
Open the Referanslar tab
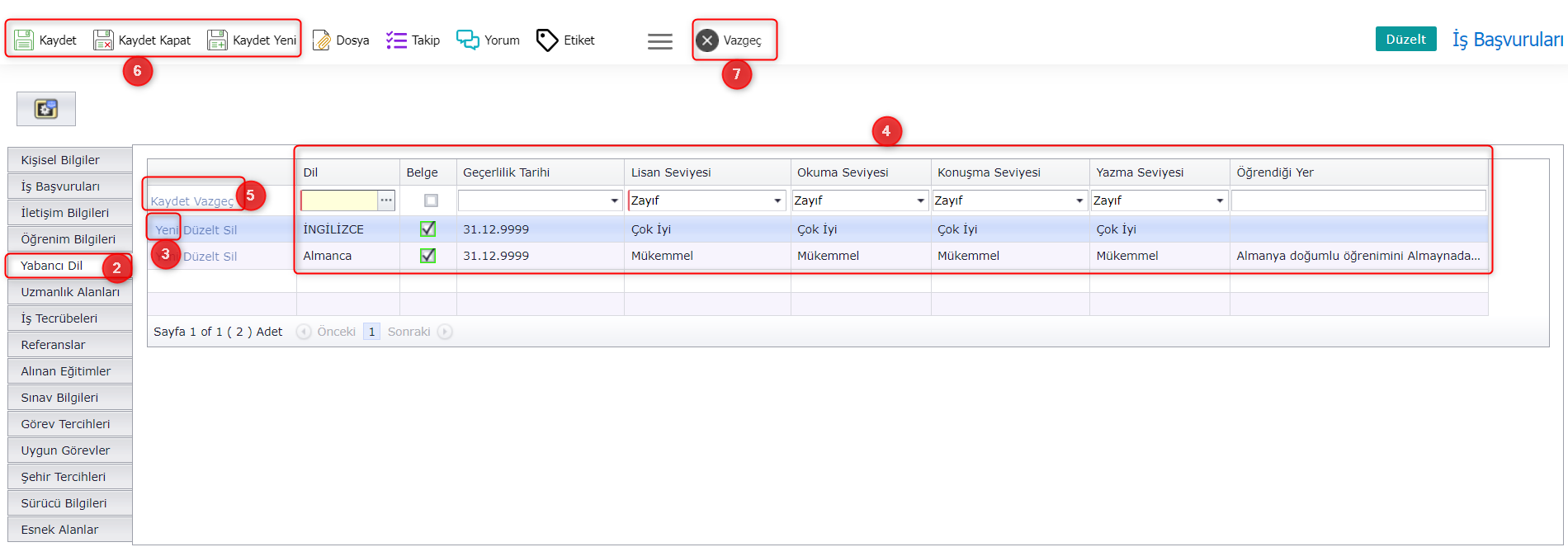70,345
